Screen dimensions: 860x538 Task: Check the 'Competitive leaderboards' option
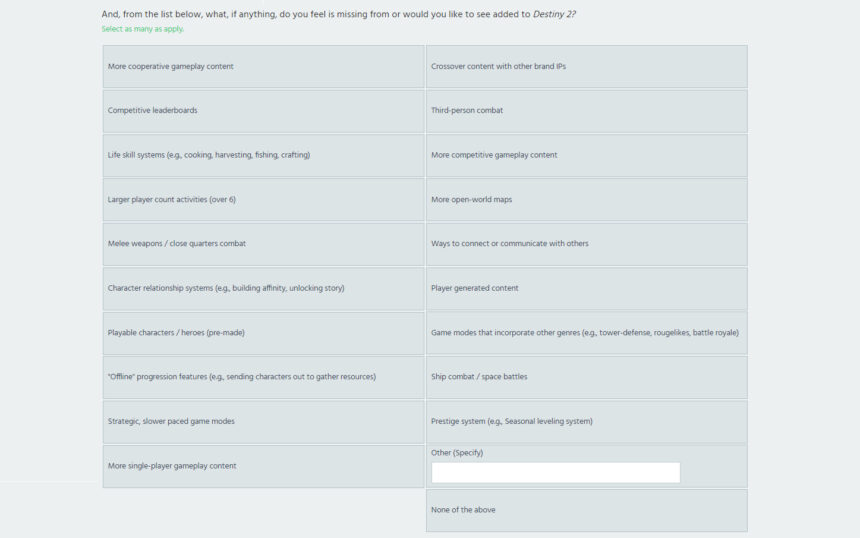tap(263, 111)
